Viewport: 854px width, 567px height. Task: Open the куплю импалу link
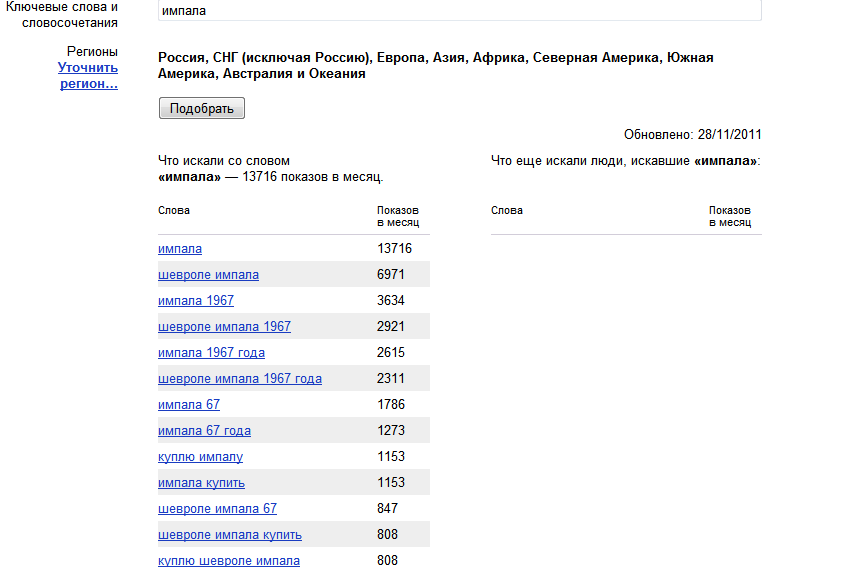(200, 457)
